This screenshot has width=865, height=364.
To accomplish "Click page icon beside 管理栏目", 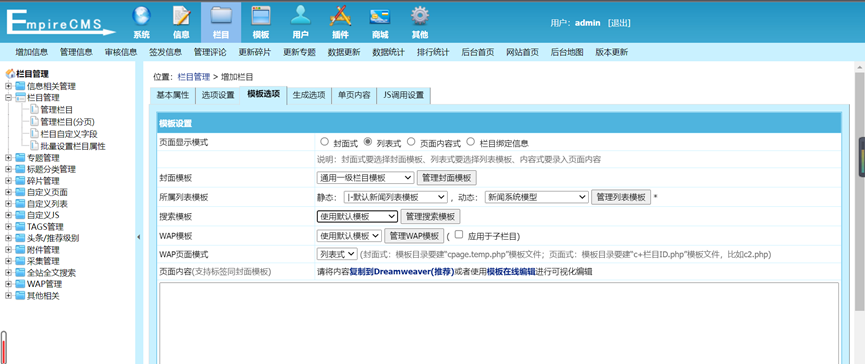I will [x=35, y=110].
